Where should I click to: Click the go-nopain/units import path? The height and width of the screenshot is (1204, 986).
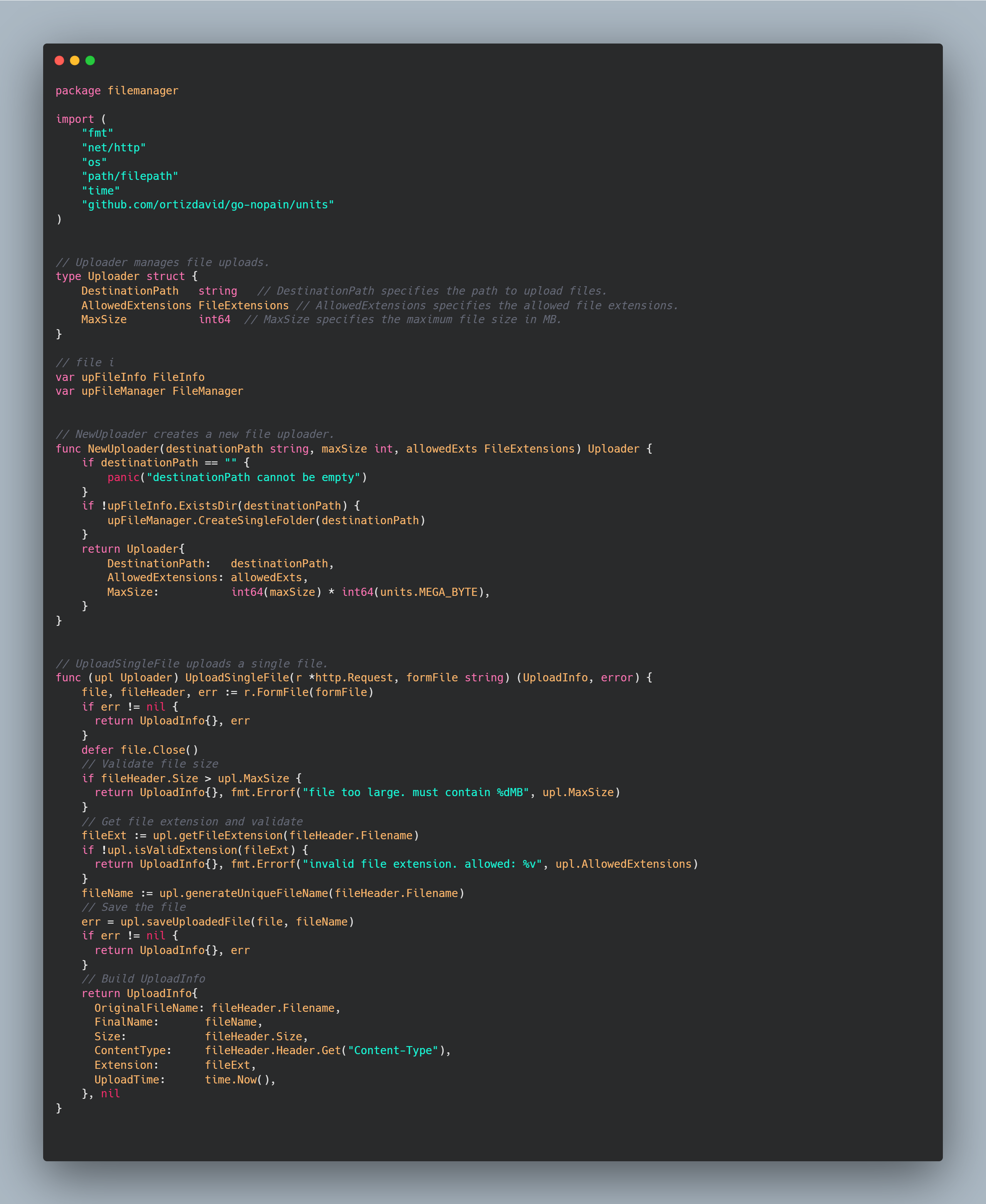(208, 205)
